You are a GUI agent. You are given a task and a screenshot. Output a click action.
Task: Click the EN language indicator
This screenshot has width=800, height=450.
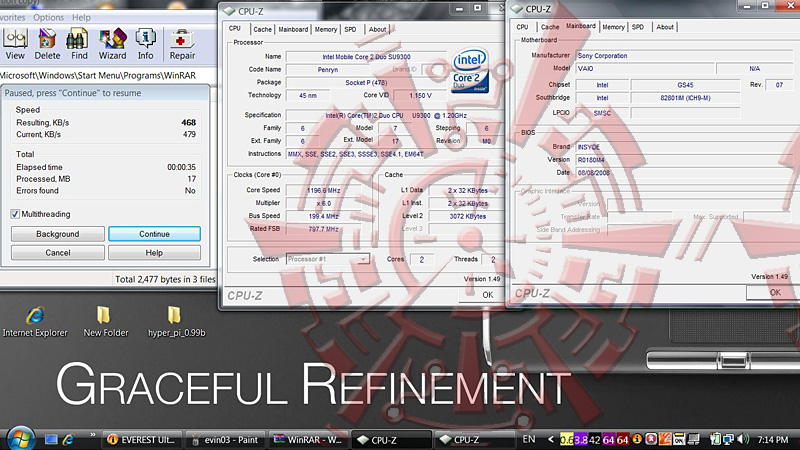[x=529, y=439]
